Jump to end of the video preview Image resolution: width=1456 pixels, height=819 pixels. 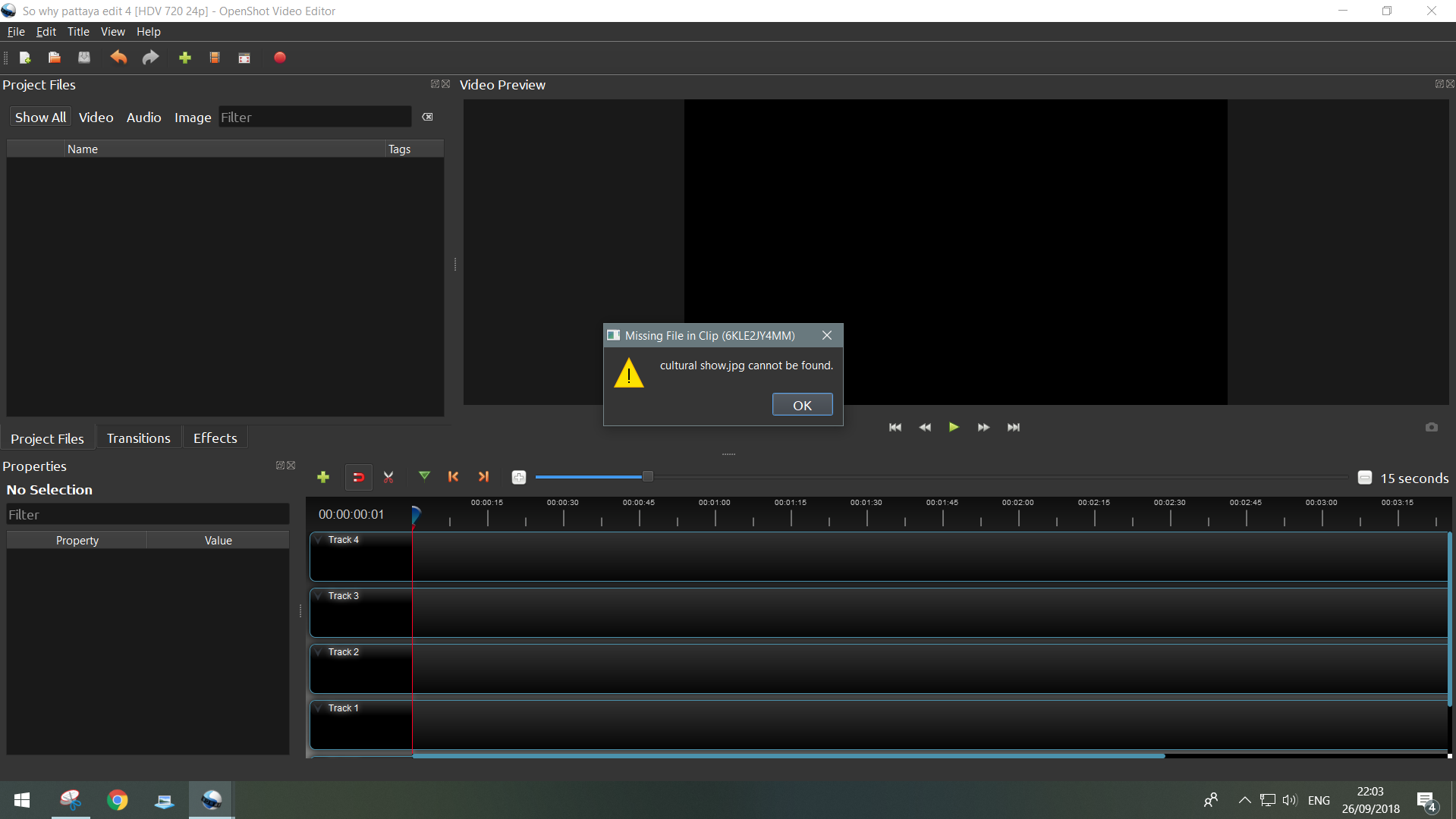1014,428
